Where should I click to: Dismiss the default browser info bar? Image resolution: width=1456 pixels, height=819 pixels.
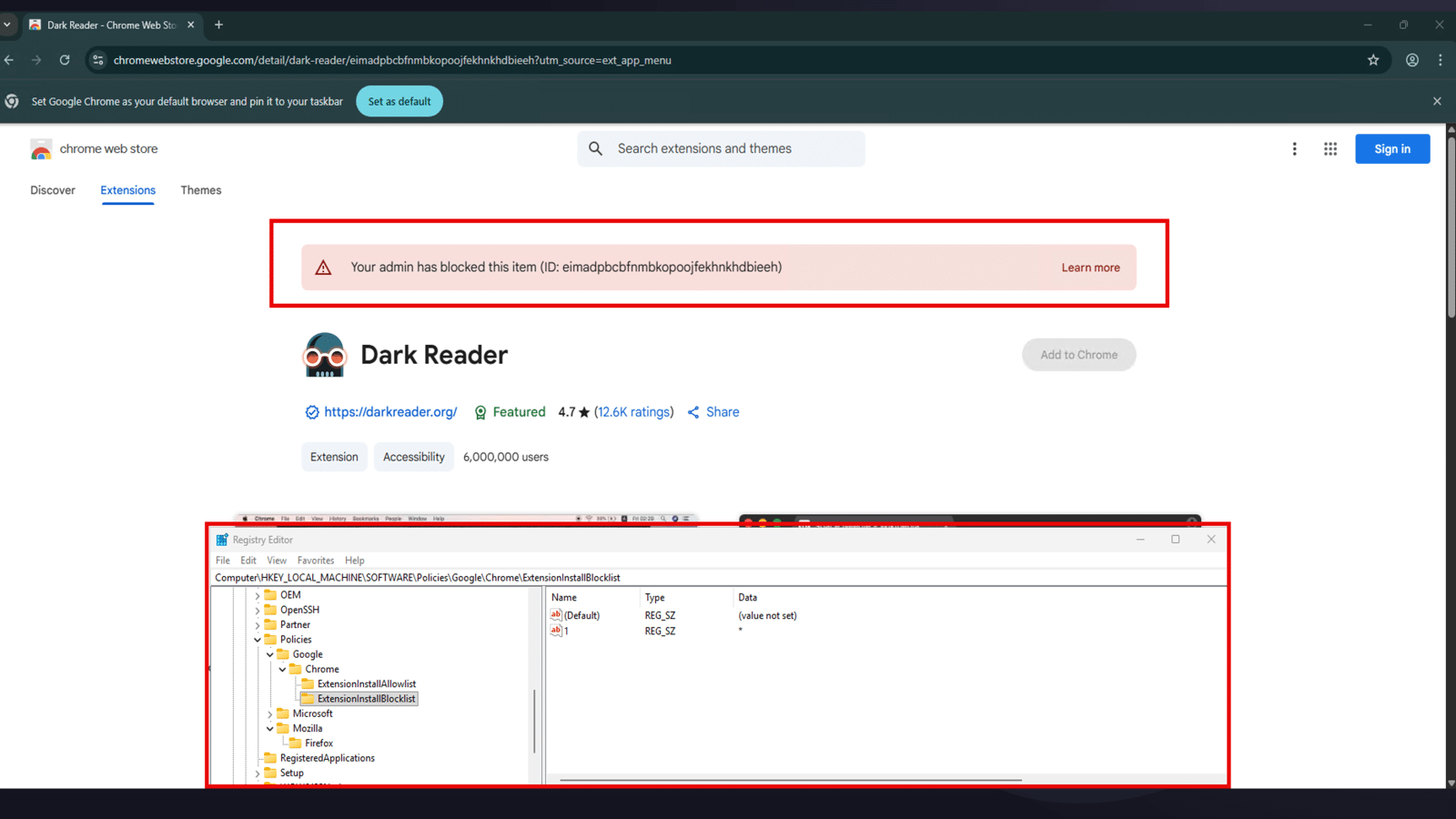[1437, 101]
